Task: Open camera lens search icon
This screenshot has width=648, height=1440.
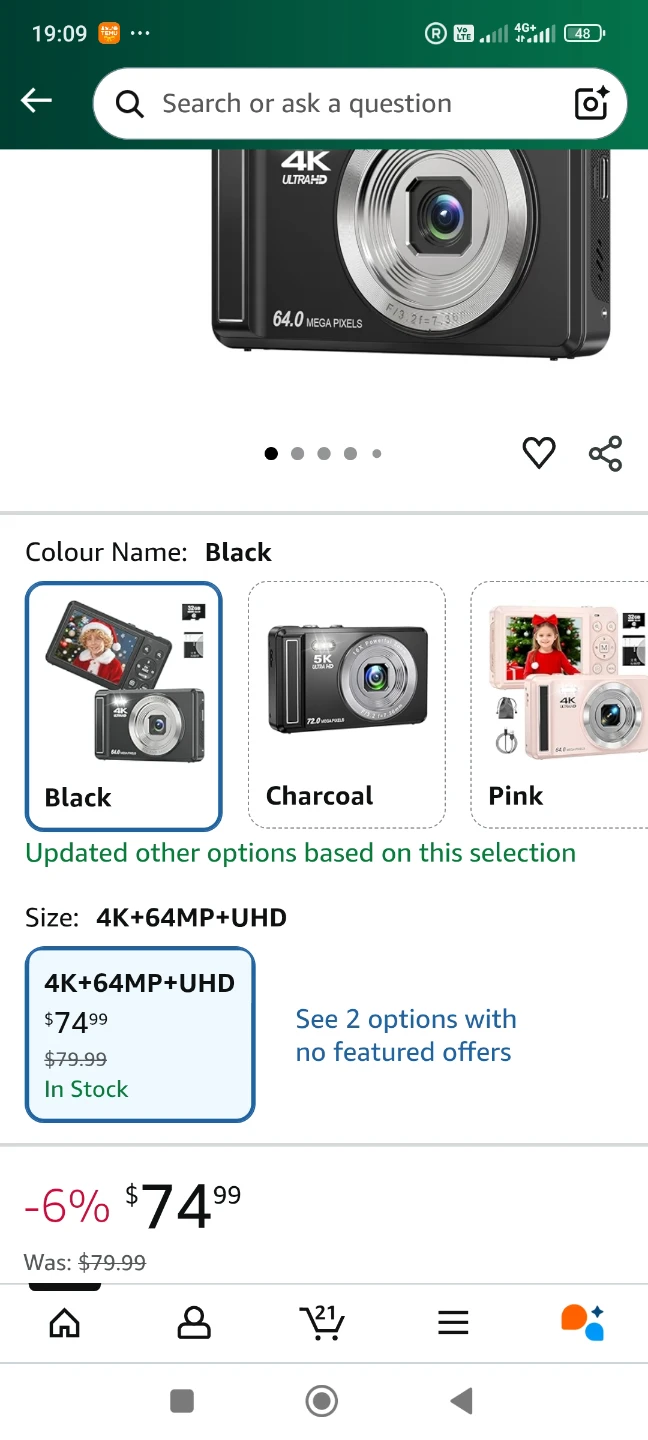Action: click(591, 103)
